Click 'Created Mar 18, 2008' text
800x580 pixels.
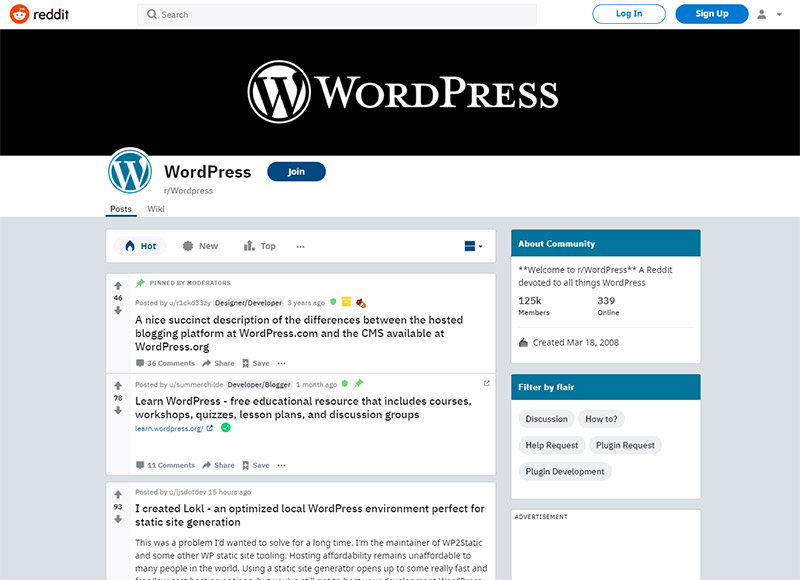[x=576, y=343]
